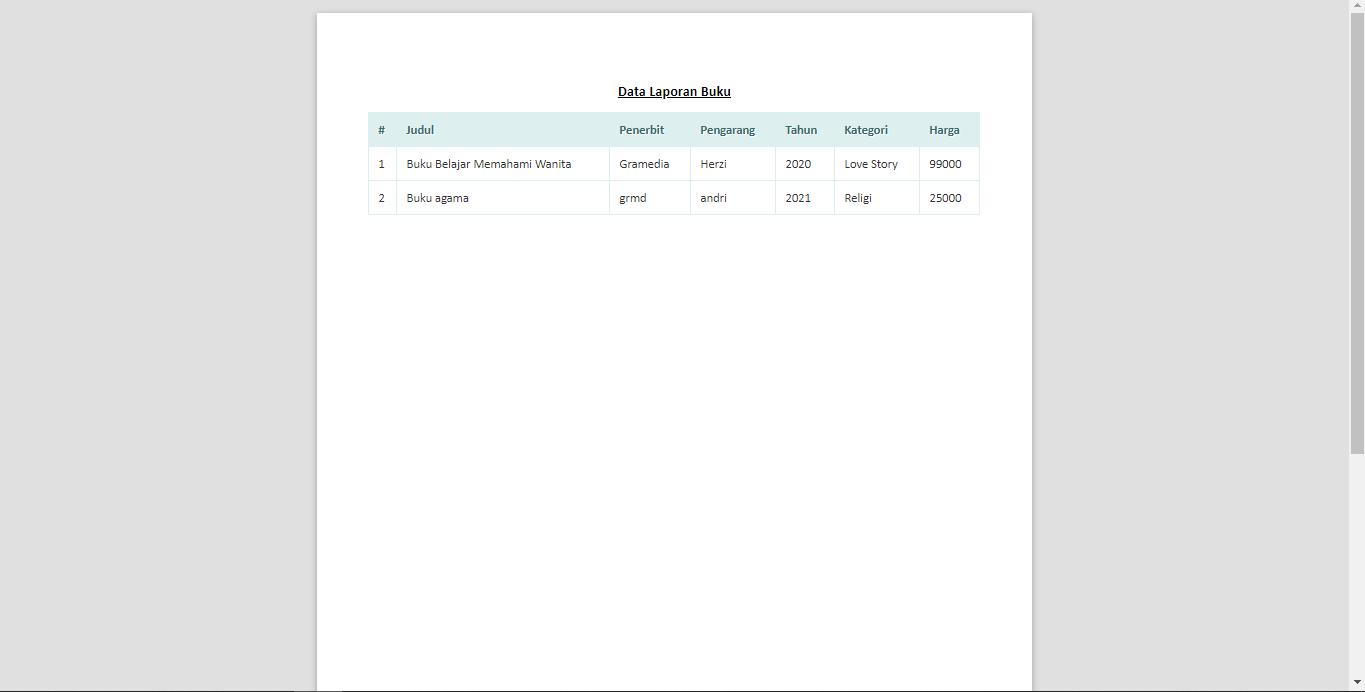Select the Penerbit column header
Screen dimensions: 1365x692
coord(642,129)
